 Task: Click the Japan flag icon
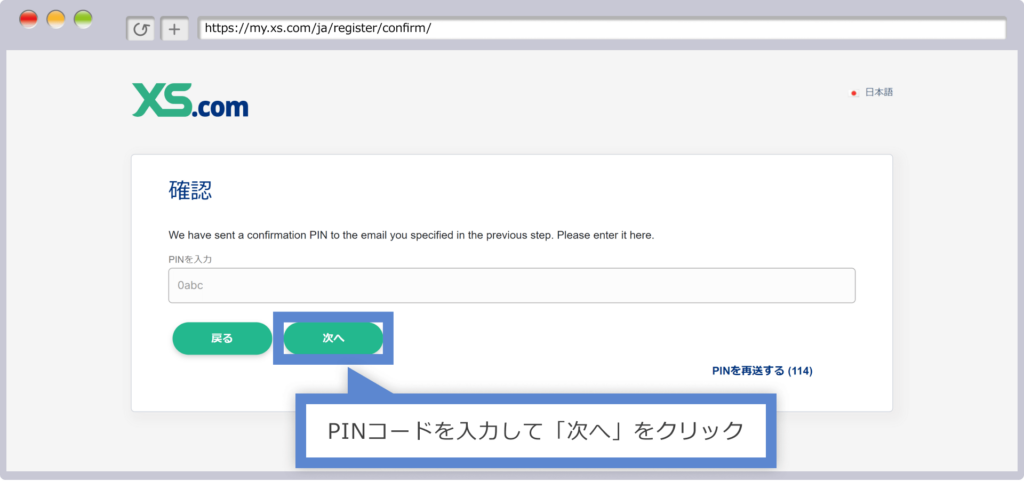pyautogui.click(x=854, y=93)
